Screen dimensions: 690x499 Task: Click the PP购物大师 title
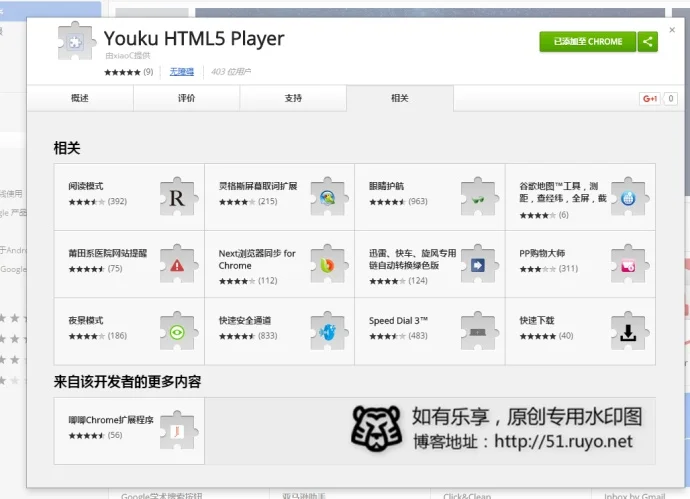(x=542, y=253)
